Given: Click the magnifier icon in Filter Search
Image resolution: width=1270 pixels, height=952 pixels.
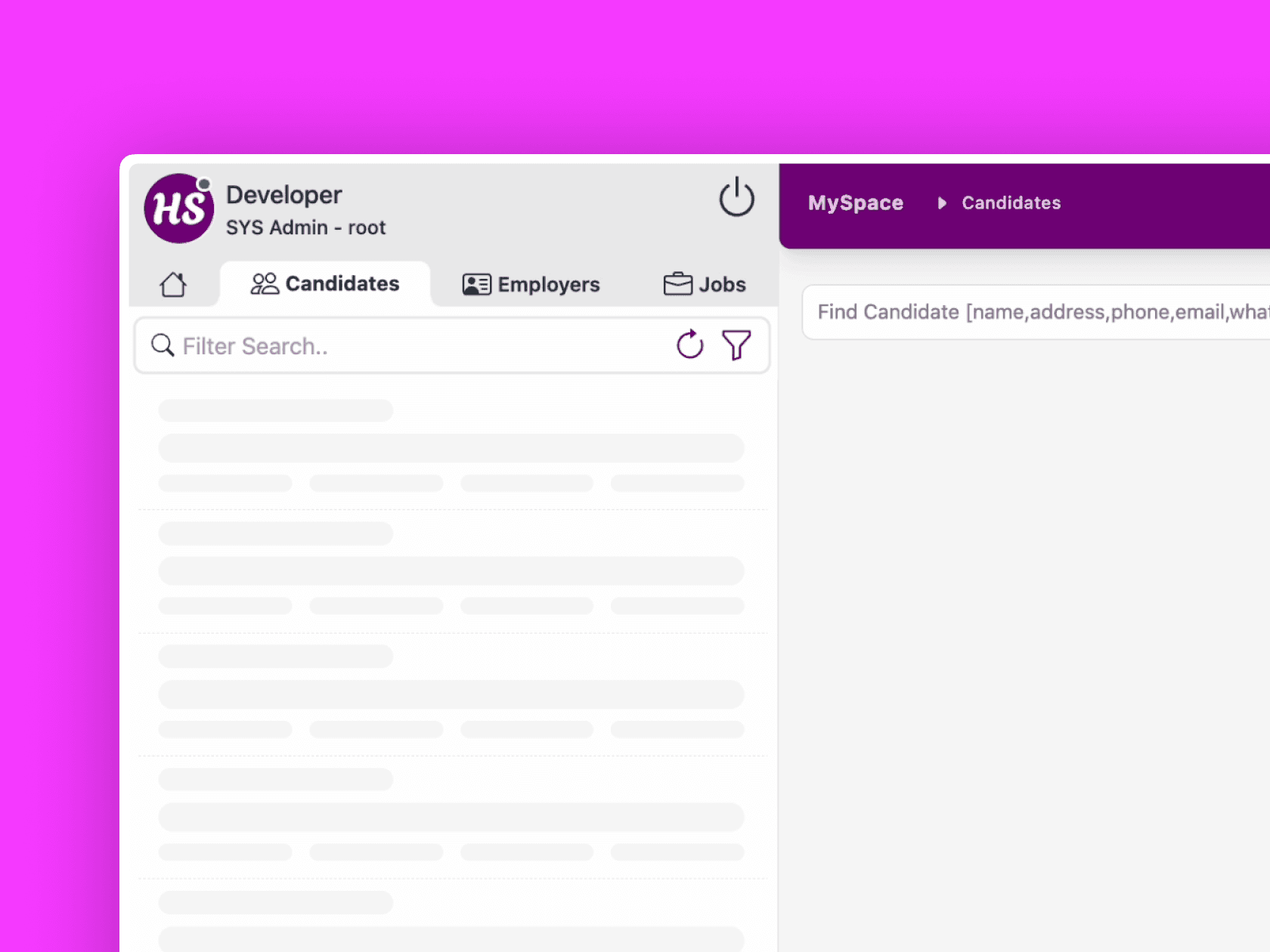Looking at the screenshot, I should pyautogui.click(x=163, y=345).
